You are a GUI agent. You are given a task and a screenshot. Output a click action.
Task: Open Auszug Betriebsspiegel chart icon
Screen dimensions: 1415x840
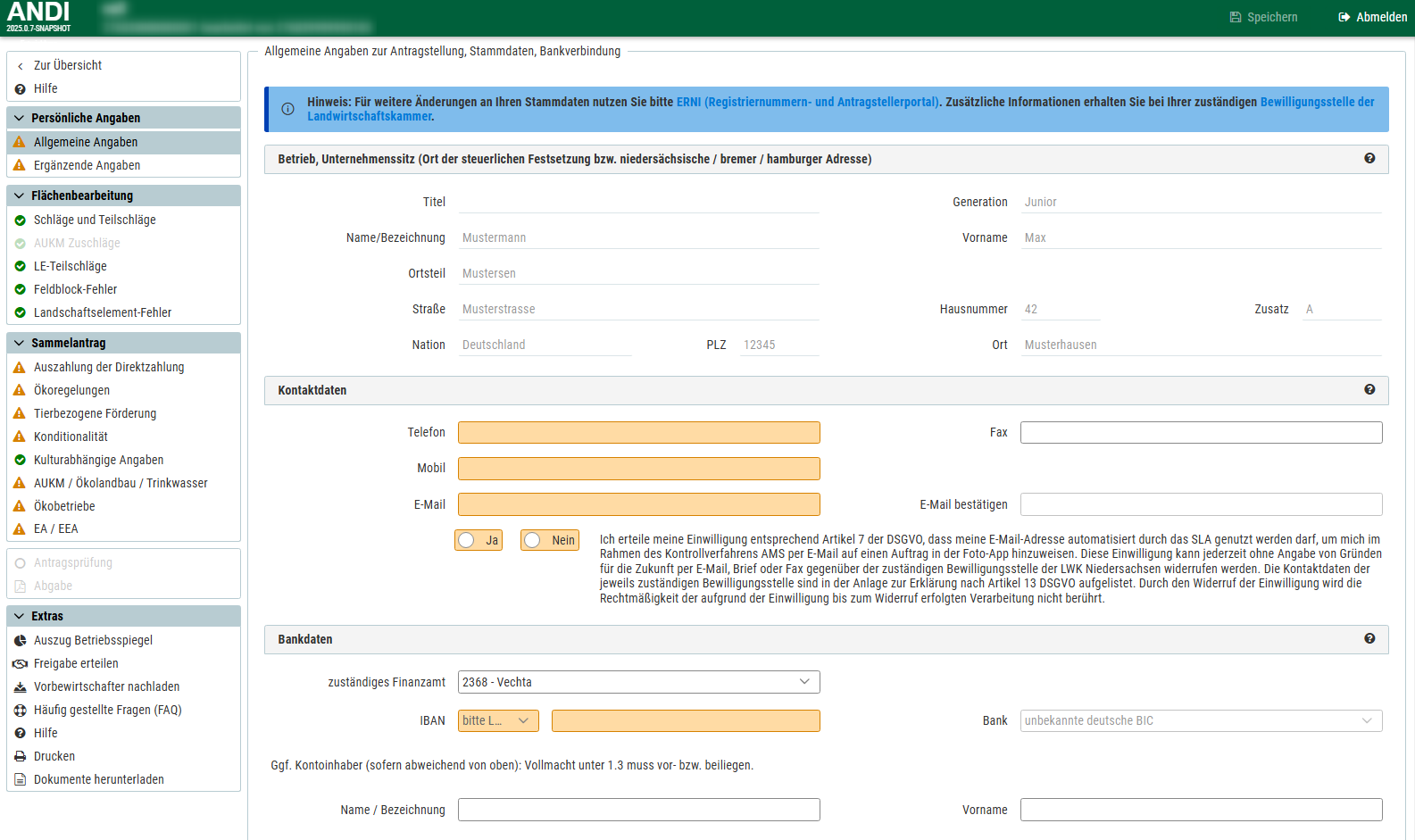(x=20, y=641)
